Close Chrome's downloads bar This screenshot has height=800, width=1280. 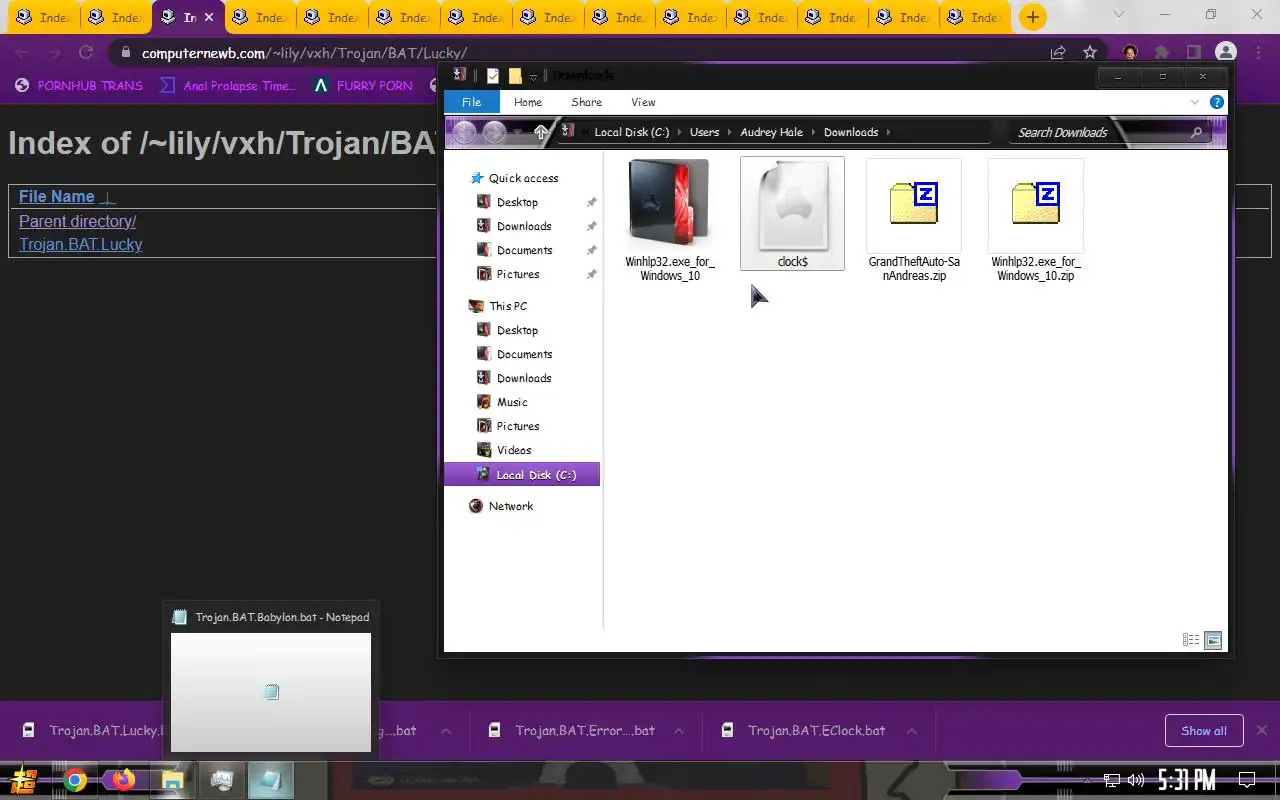1262,731
